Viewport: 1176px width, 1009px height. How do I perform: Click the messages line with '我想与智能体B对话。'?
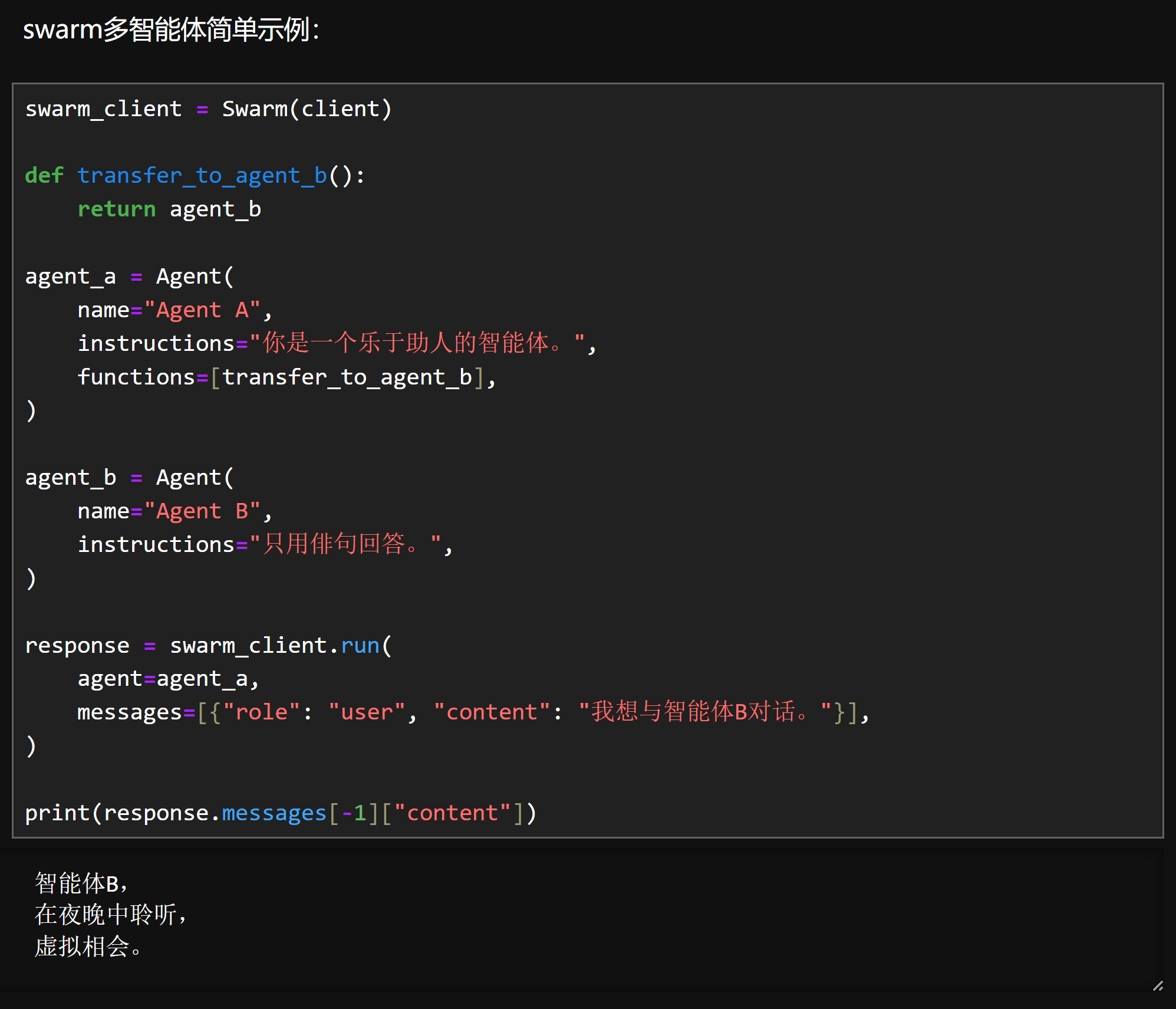coord(474,712)
